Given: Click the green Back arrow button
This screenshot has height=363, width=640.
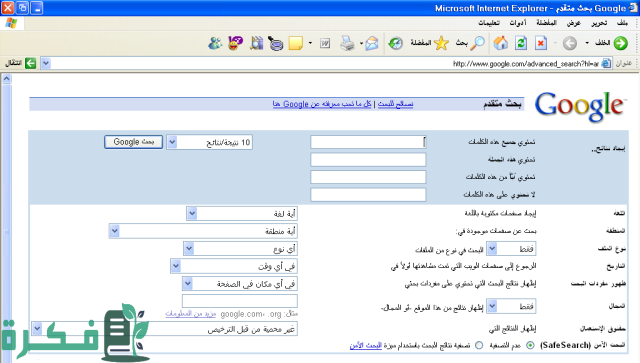Looking at the screenshot, I should [x=620, y=43].
